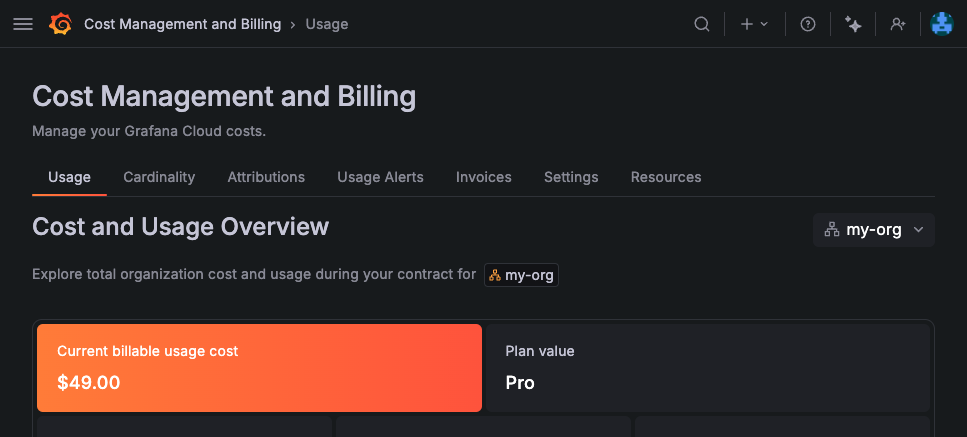Click the 'Manage your Grafana Cloud costs.' text
This screenshot has width=967, height=437.
tap(149, 131)
